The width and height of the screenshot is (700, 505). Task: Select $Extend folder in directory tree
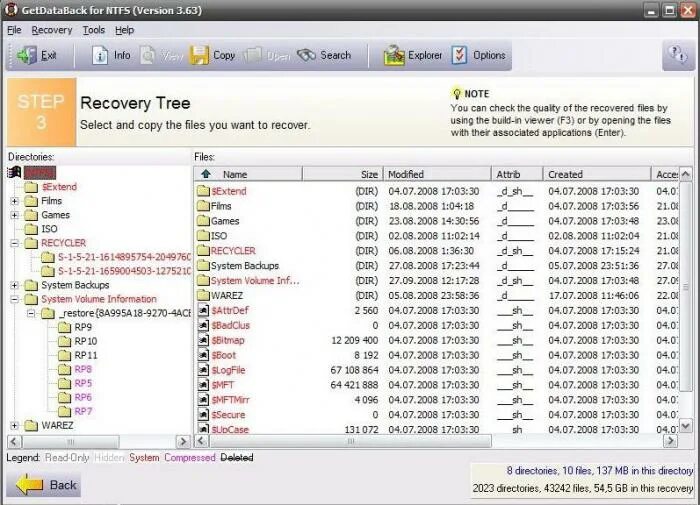(x=59, y=187)
